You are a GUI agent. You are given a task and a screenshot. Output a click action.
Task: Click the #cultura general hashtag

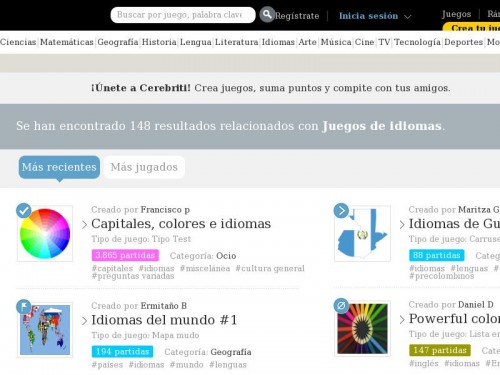(270, 268)
